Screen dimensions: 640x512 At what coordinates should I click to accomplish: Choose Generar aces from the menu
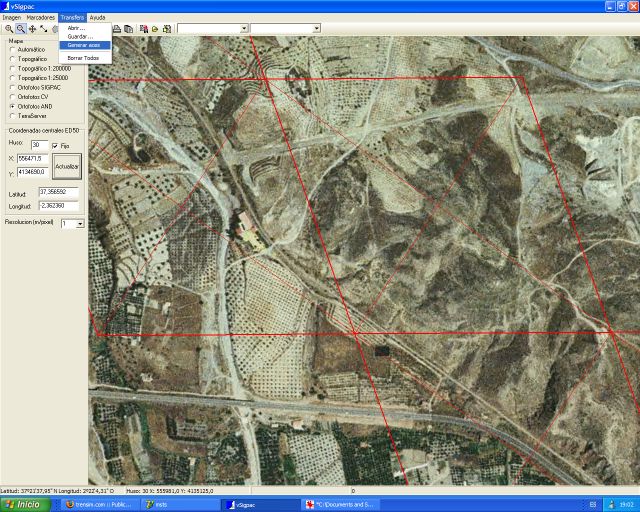pyautogui.click(x=83, y=45)
